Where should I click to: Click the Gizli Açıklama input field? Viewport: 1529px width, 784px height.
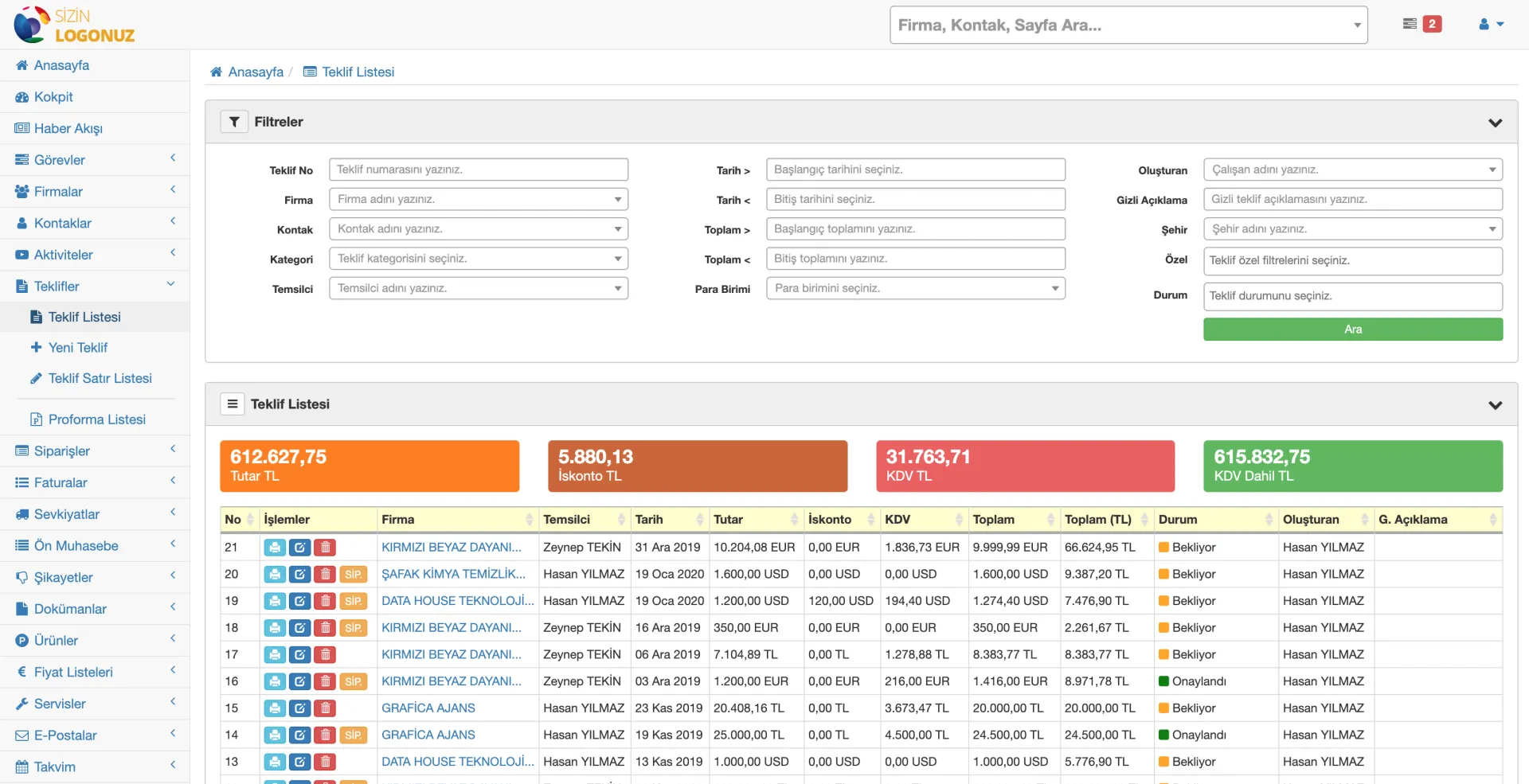1353,199
